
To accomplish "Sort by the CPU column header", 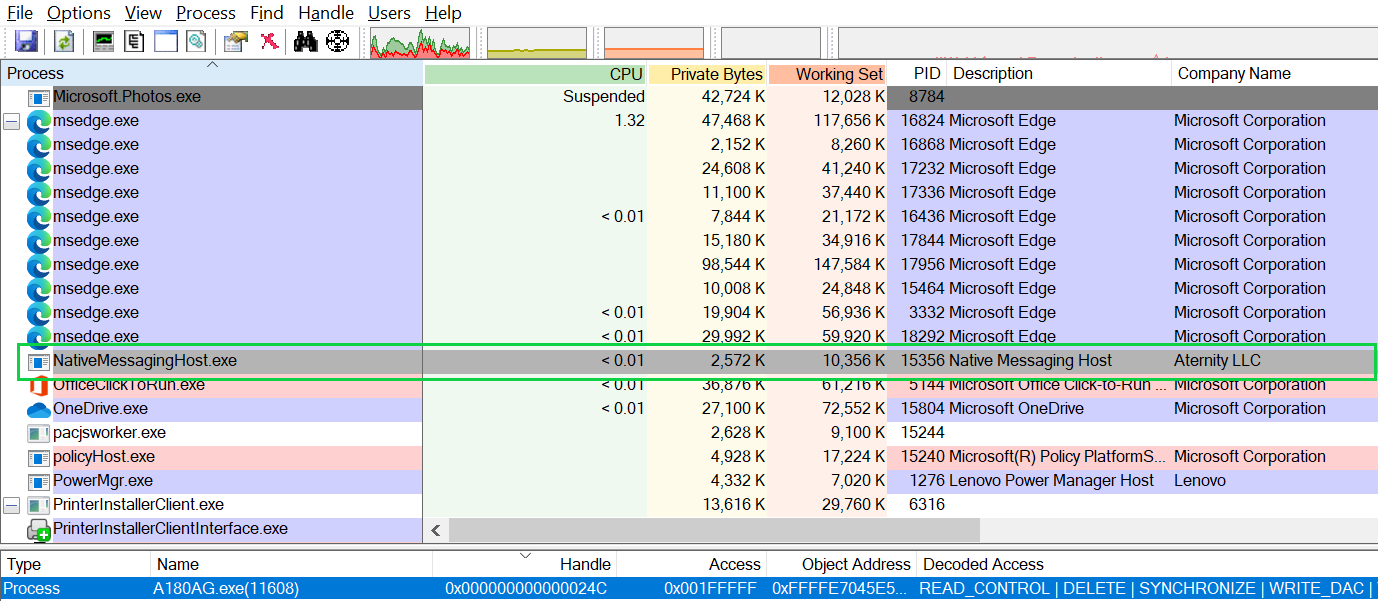I will coord(536,74).
